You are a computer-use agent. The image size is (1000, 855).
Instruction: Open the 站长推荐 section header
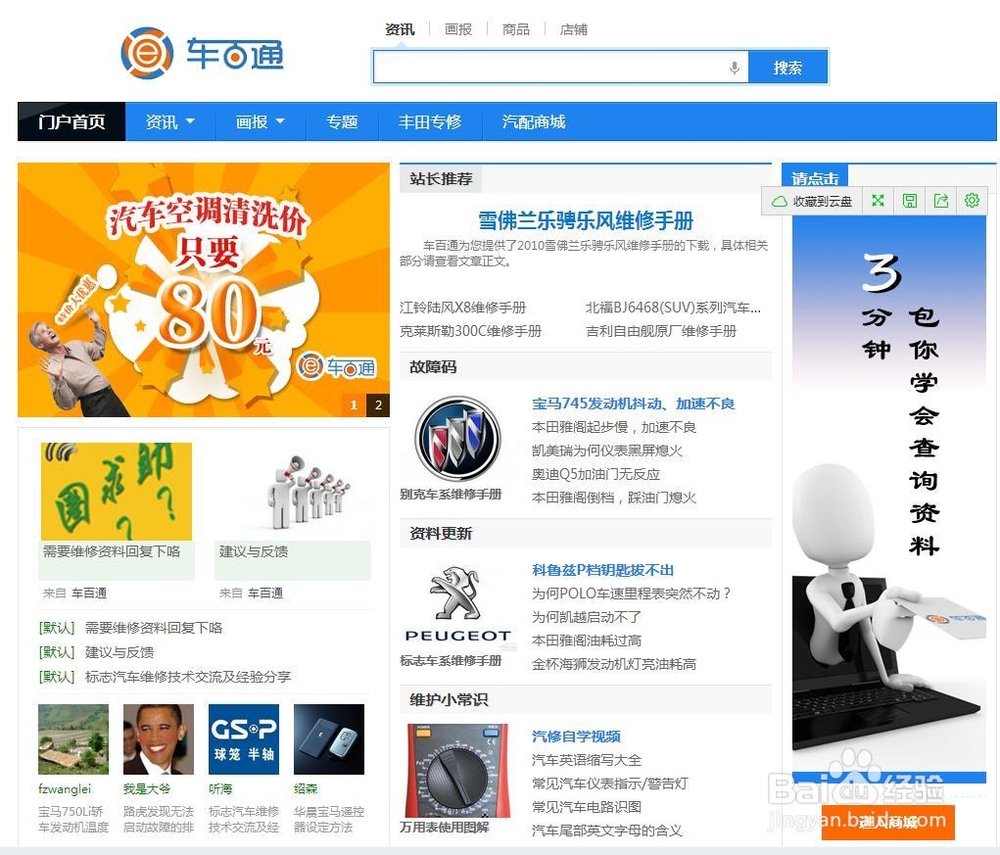tap(441, 179)
